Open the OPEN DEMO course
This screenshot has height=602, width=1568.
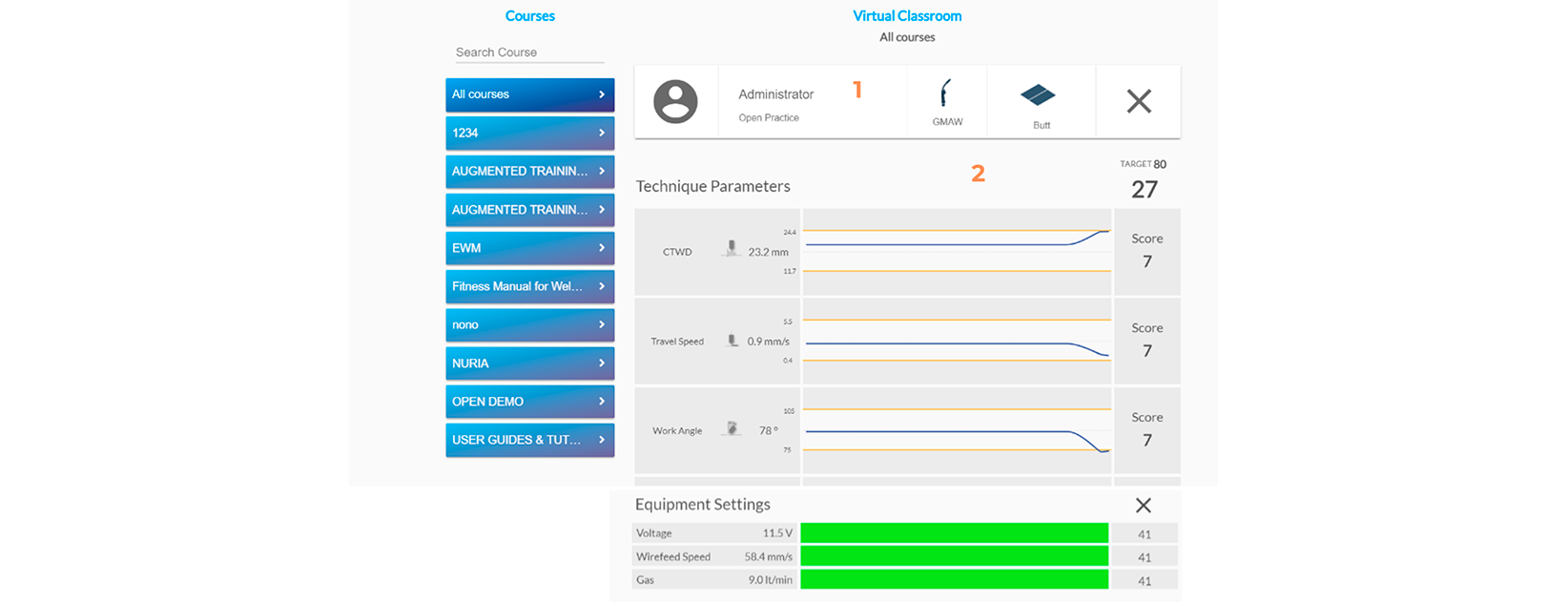[x=529, y=402]
